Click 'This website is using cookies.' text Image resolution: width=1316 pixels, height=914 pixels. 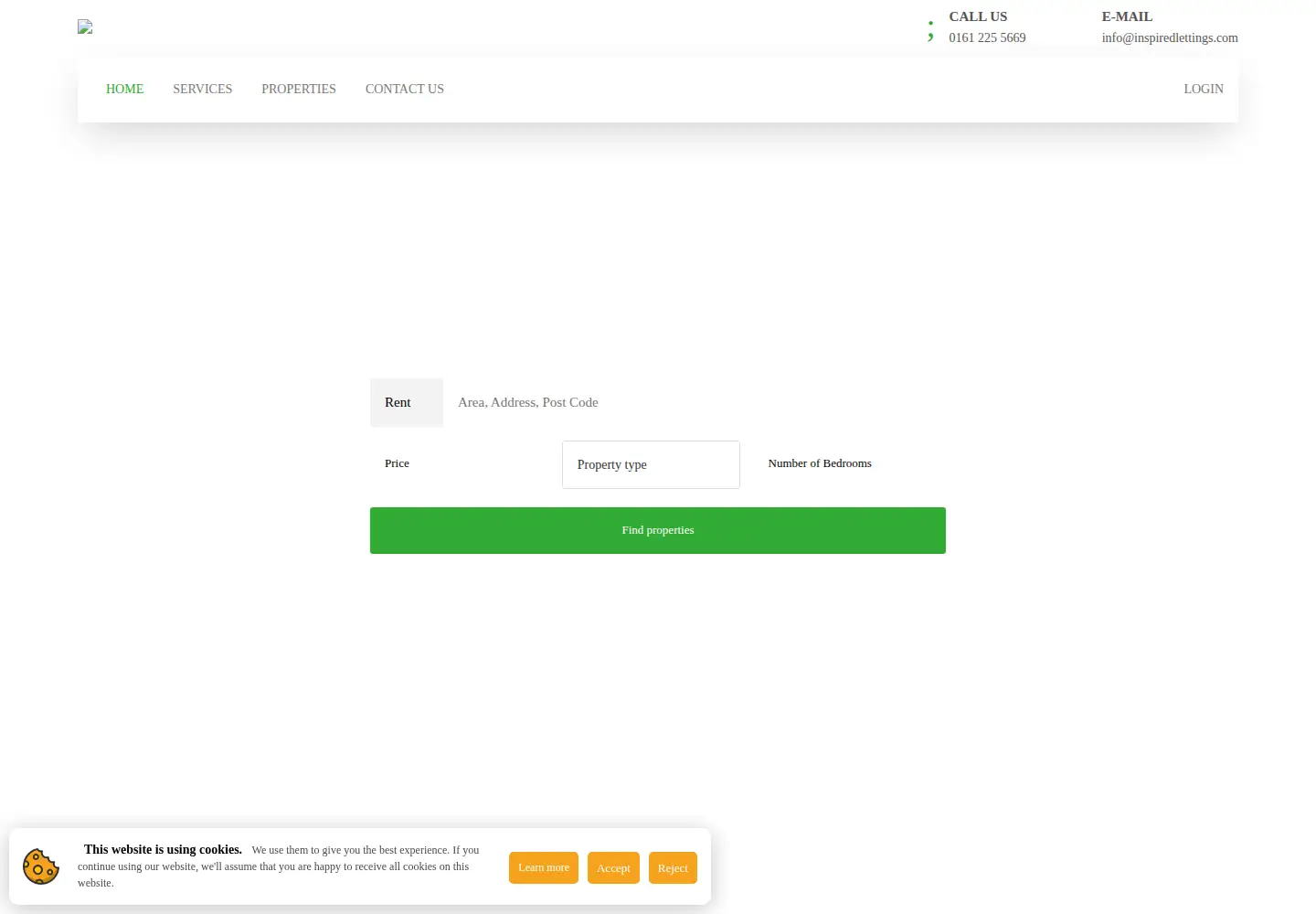pos(163,849)
